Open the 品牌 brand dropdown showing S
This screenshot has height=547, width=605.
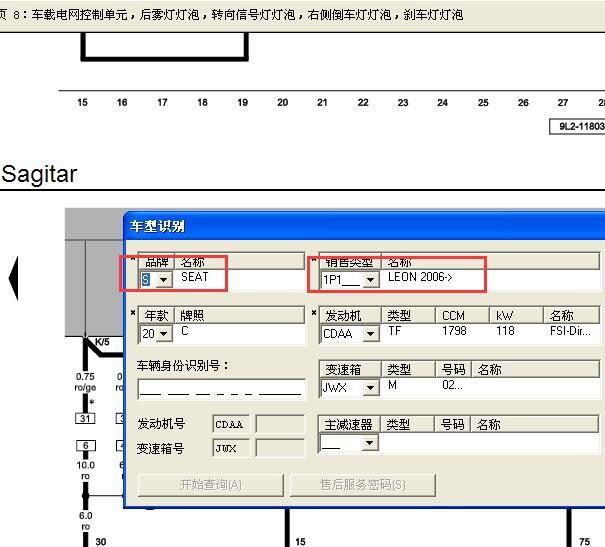tap(164, 280)
